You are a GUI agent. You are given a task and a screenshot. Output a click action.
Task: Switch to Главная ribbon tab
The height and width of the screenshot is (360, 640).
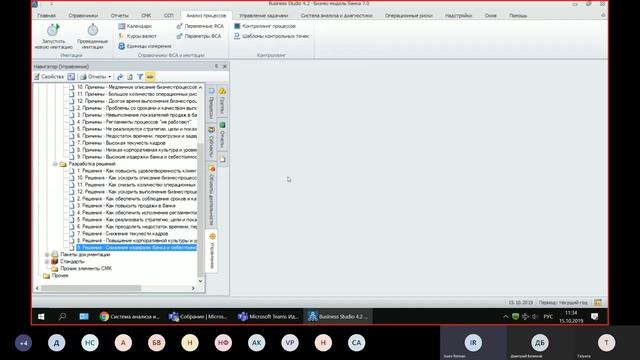click(x=47, y=16)
